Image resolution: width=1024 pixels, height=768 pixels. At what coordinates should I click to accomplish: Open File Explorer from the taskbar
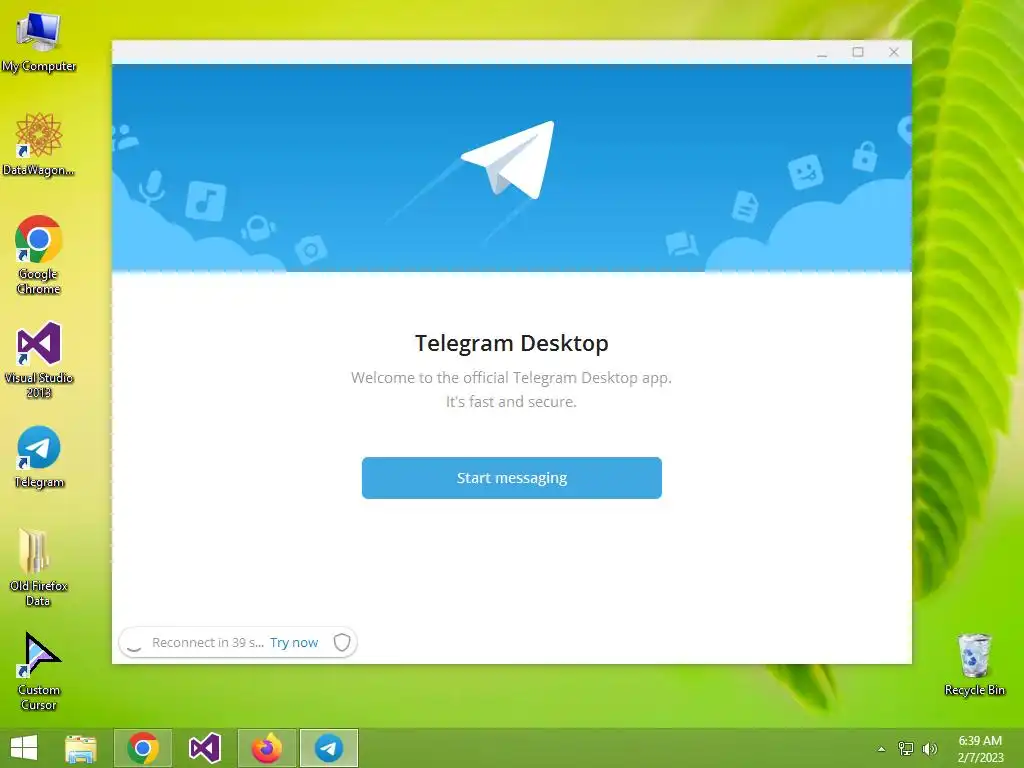81,748
